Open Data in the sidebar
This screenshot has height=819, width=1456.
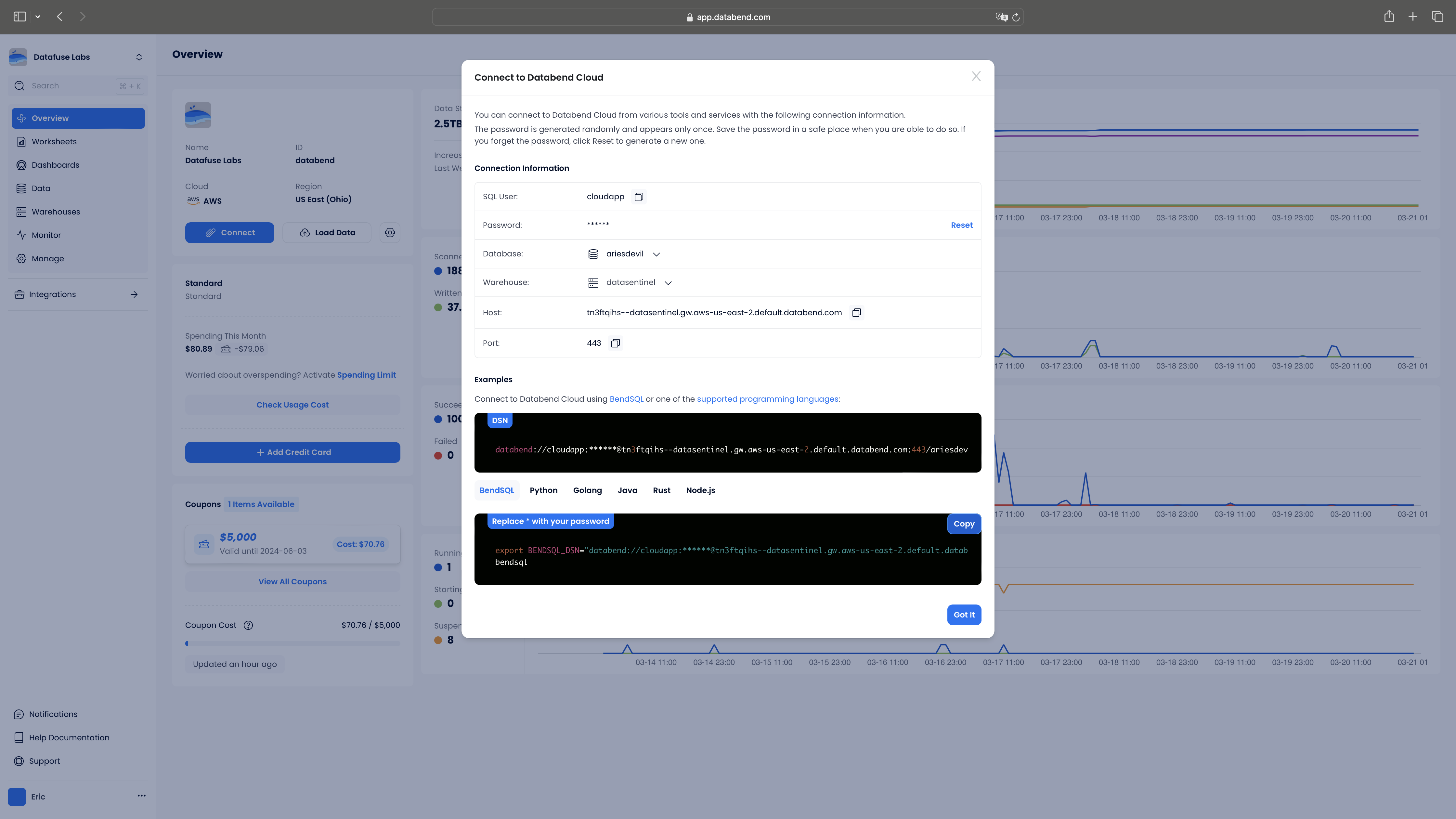pyautogui.click(x=78, y=188)
